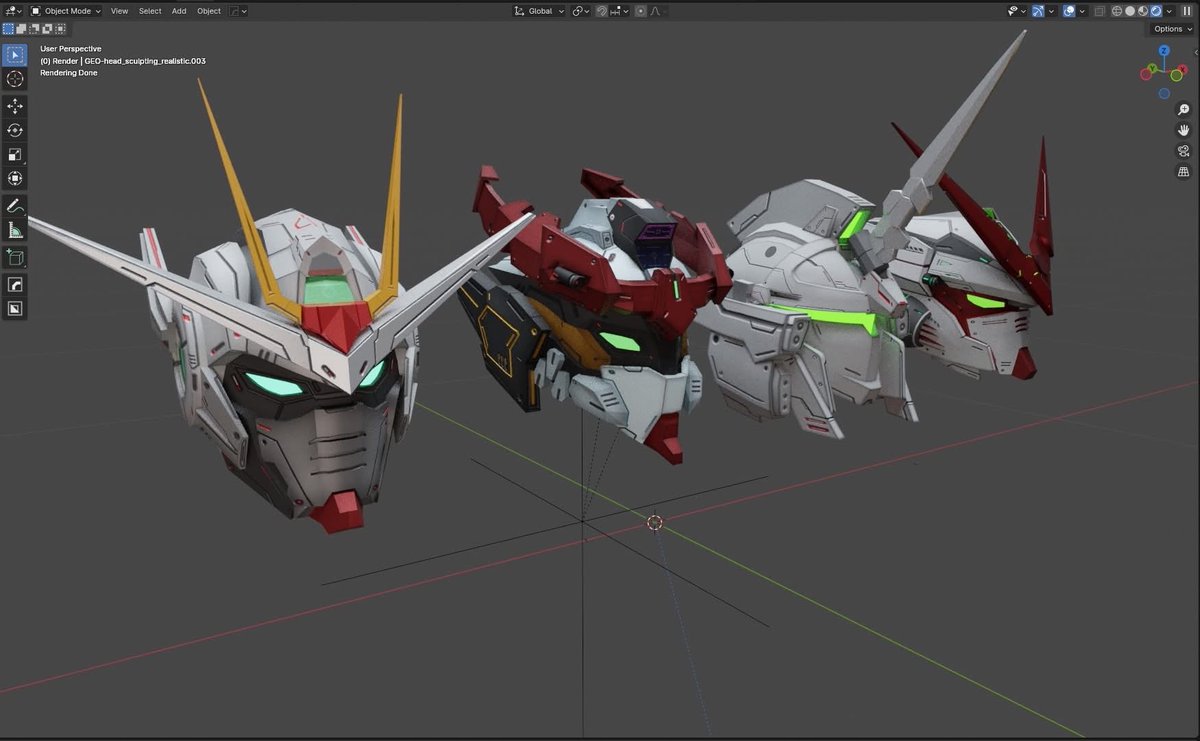1200x741 pixels.
Task: Click the bottom square tool icon in left toolbar
Action: 15,309
